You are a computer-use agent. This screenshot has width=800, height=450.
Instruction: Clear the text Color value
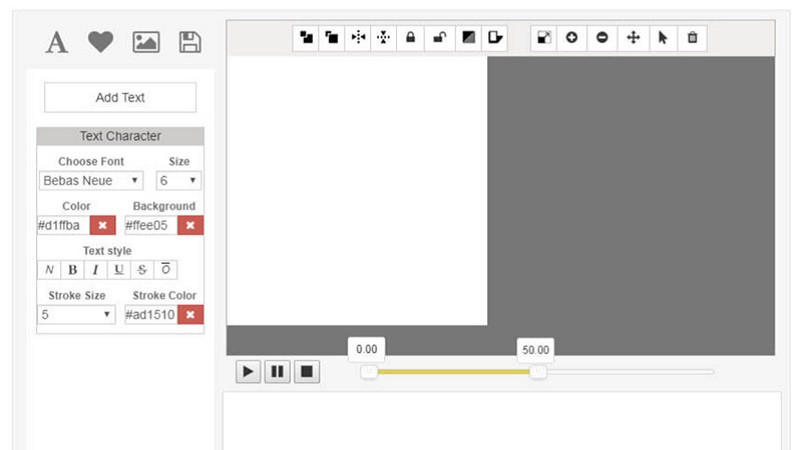click(x=103, y=225)
